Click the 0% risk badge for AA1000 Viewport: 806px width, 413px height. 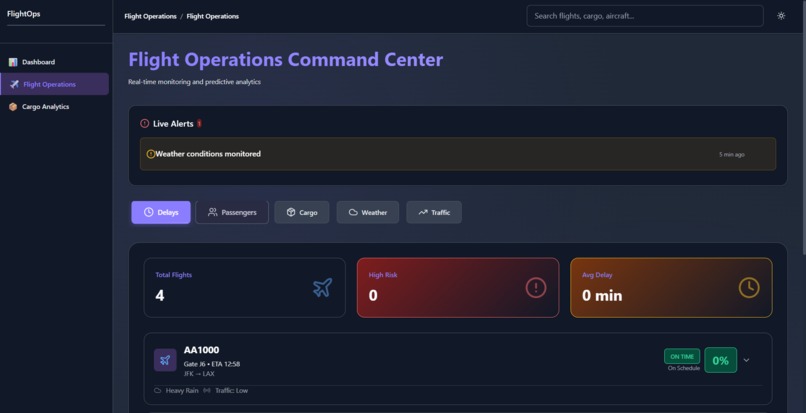pos(720,360)
